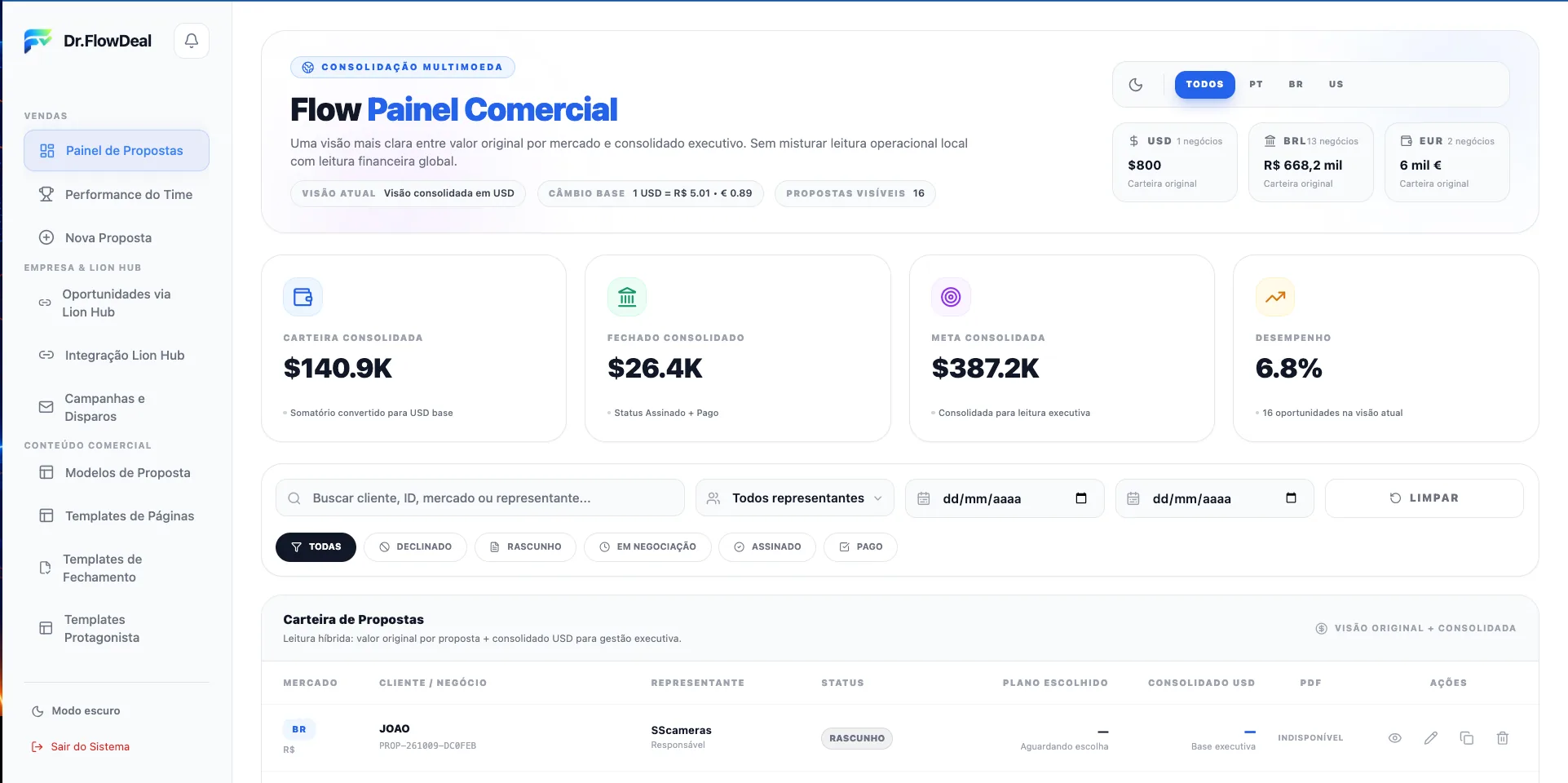This screenshot has height=783, width=1568.
Task: Click the BRL carteira original card
Action: (x=1311, y=162)
